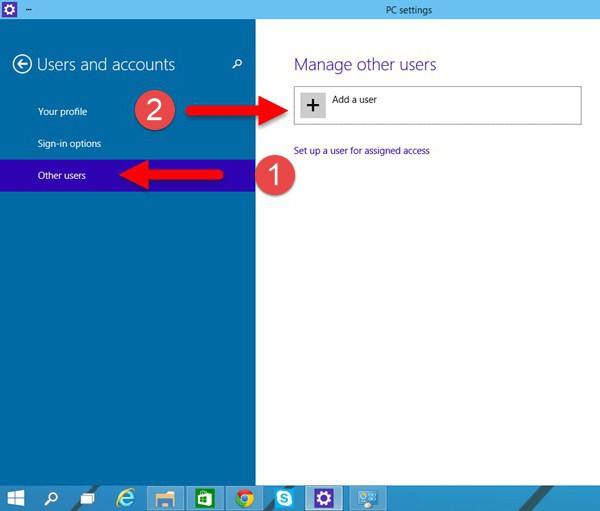Click the PC settings window title
The height and width of the screenshot is (511, 600).
[x=409, y=10]
